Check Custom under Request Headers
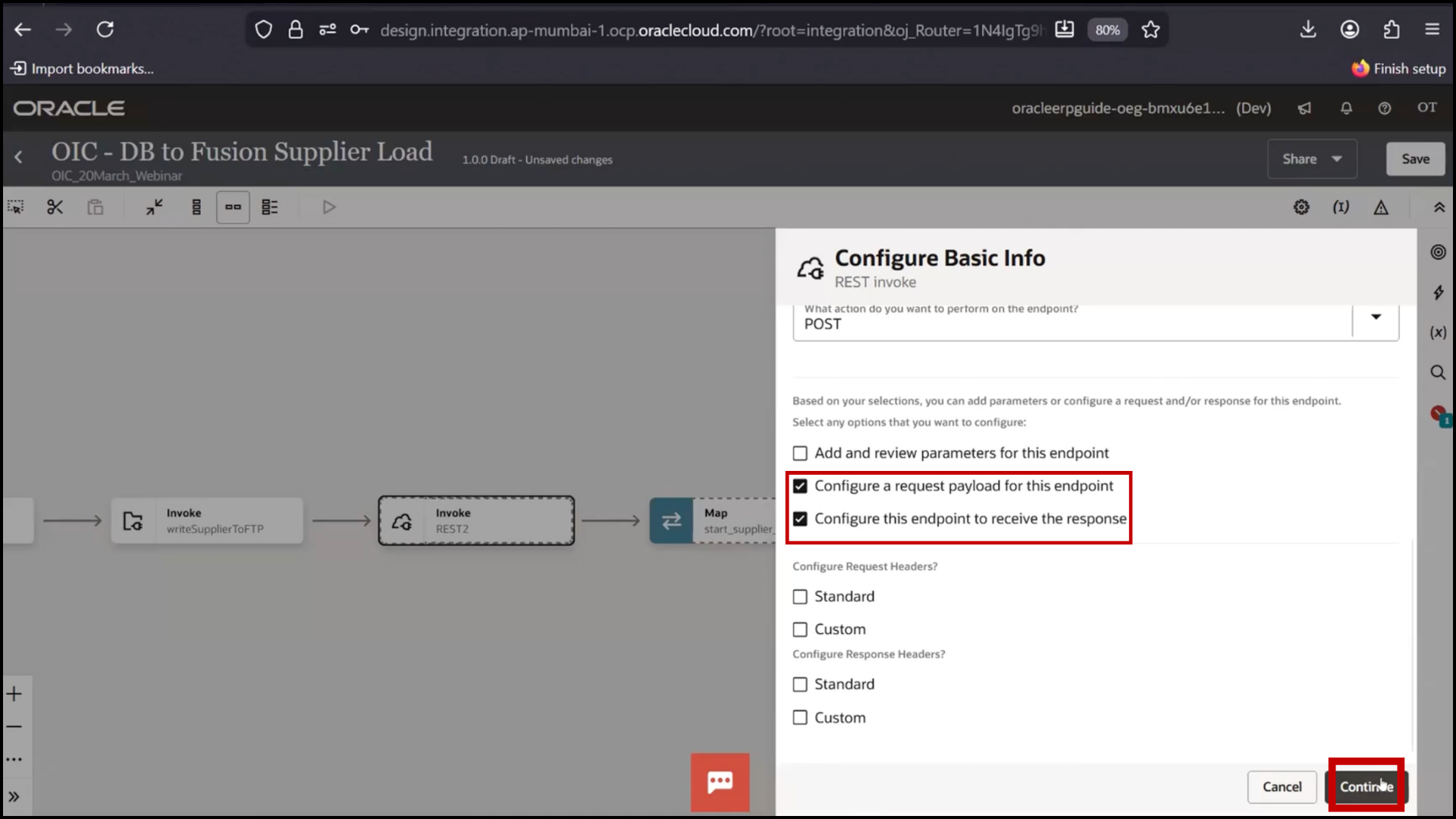Viewport: 1456px width, 819px height. 800,629
